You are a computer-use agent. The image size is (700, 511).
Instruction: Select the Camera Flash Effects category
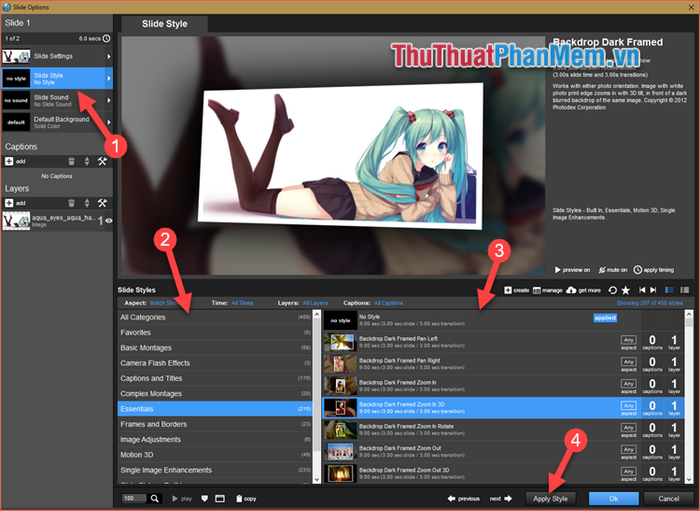[215, 363]
